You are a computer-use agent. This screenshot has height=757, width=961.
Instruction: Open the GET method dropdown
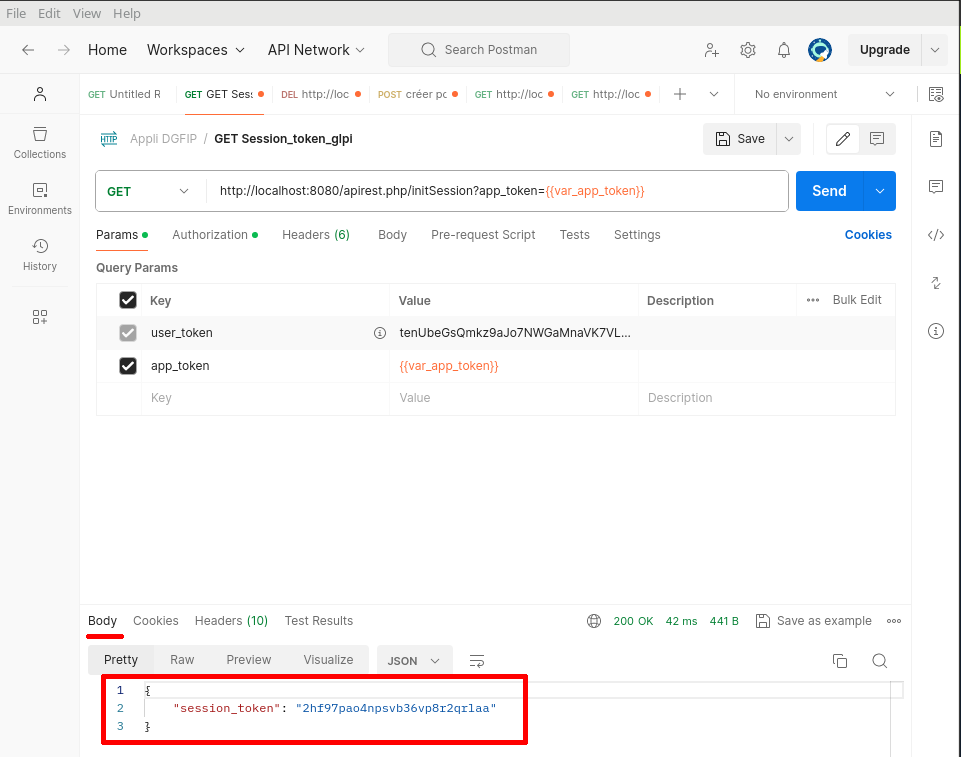pos(147,191)
